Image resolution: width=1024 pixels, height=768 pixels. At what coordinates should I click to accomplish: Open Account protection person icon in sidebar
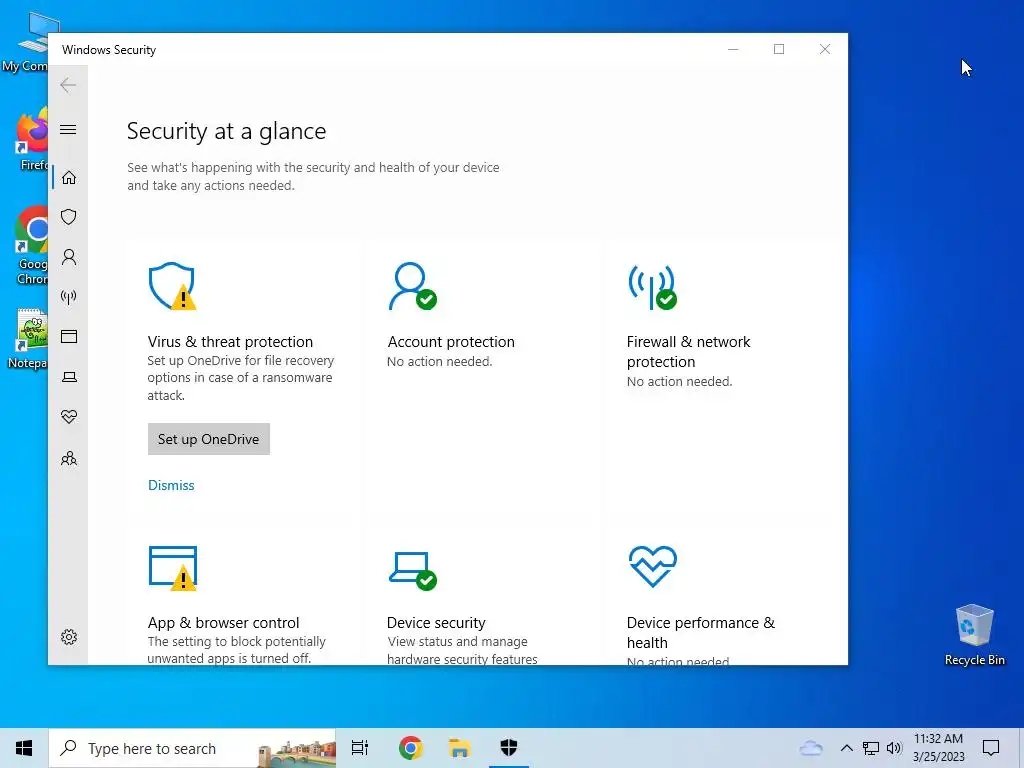tap(69, 257)
